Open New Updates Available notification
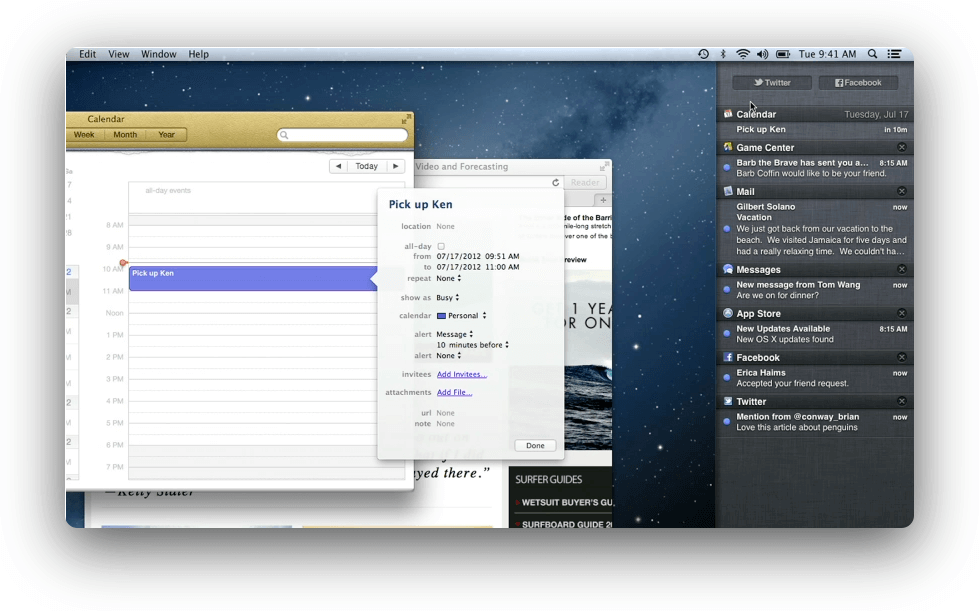979x611 pixels. 814,334
